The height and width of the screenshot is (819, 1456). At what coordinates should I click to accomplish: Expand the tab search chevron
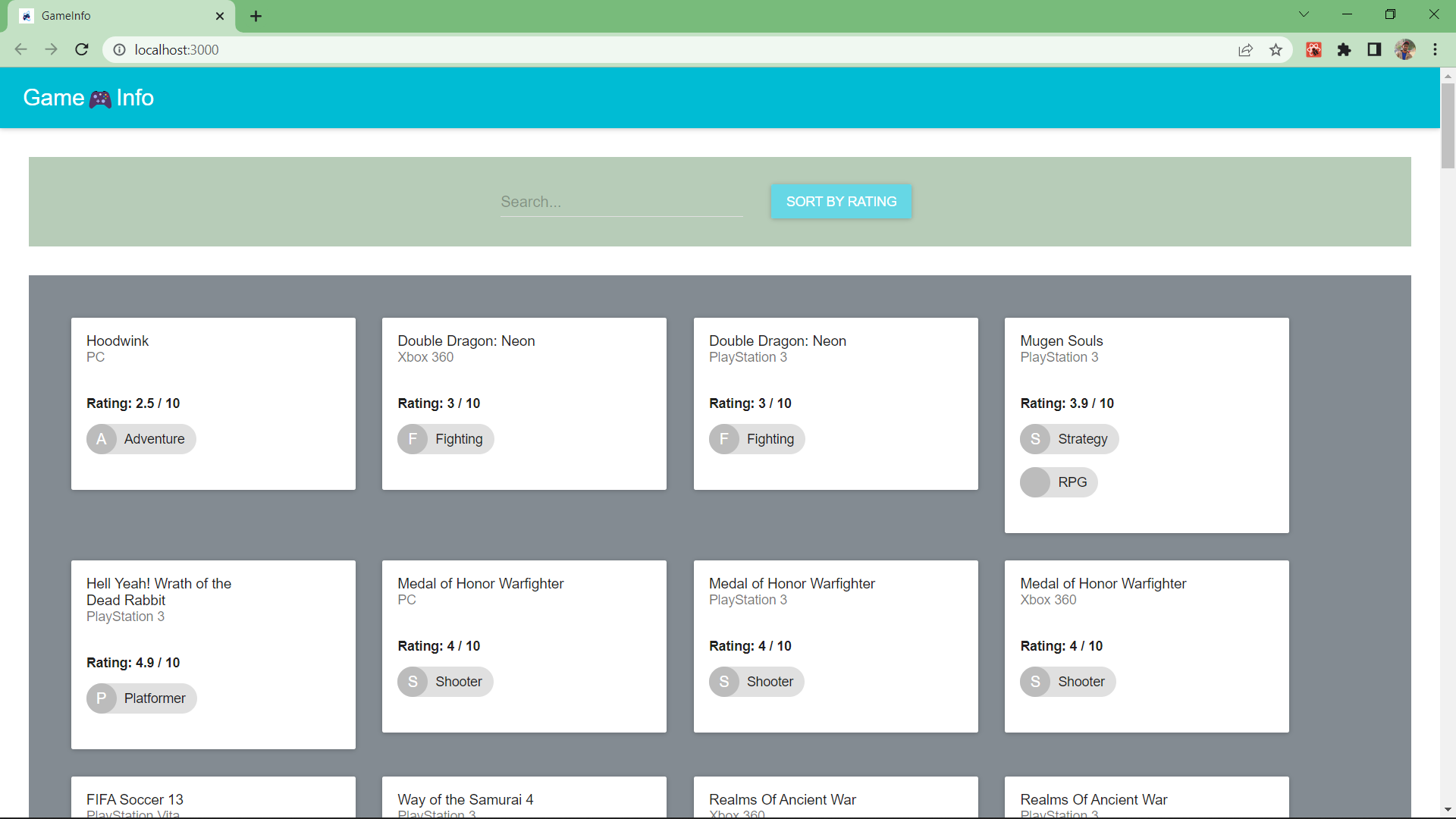[x=1304, y=14]
